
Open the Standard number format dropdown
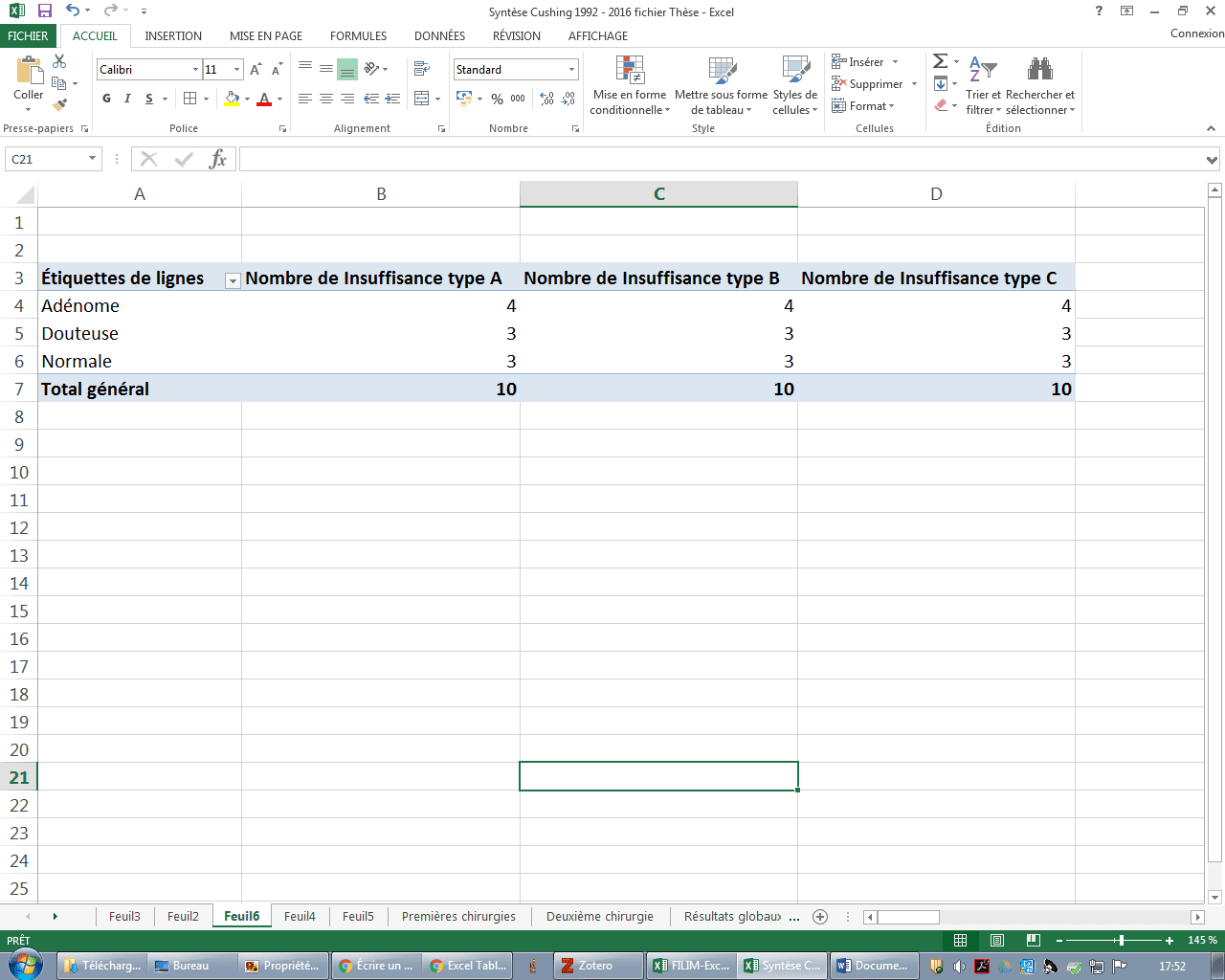pos(571,70)
